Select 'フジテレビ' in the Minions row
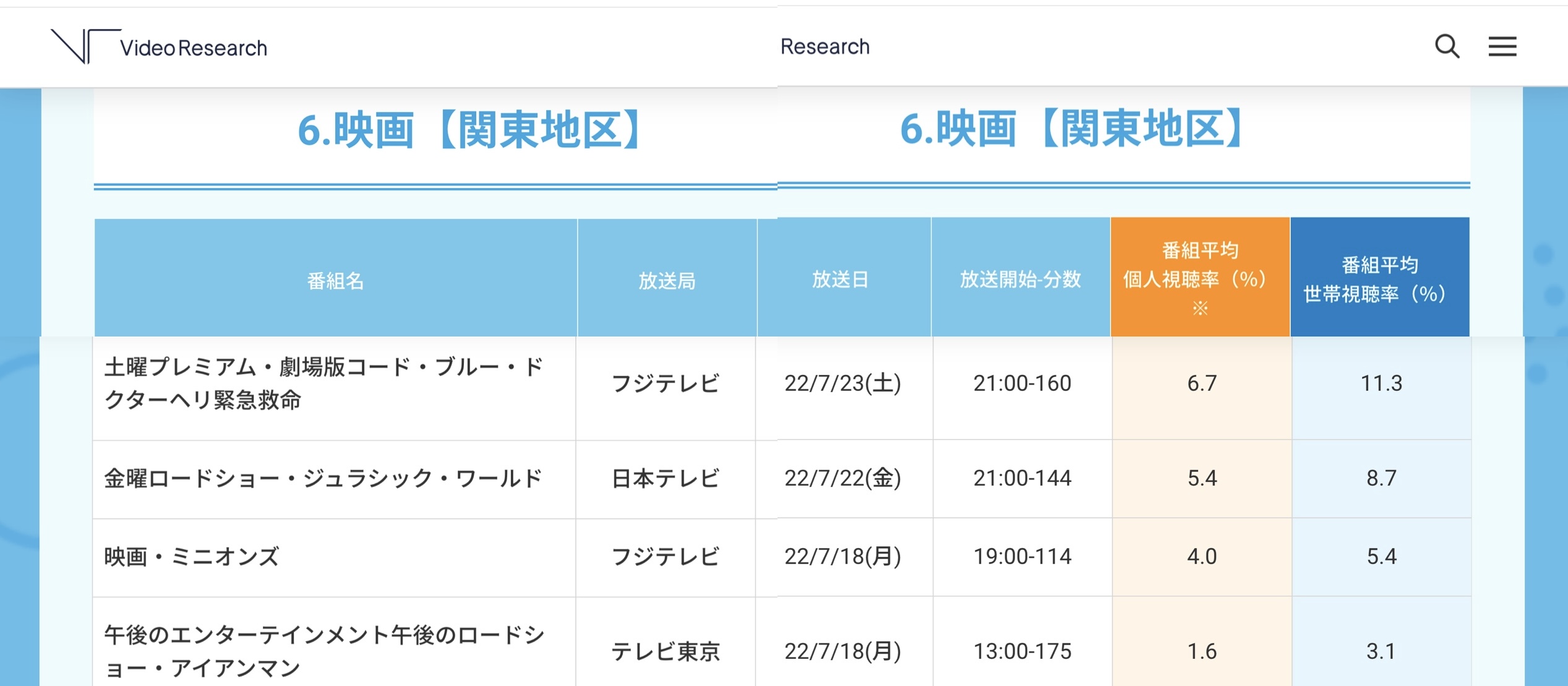Viewport: 1568px width, 686px height. pos(666,557)
